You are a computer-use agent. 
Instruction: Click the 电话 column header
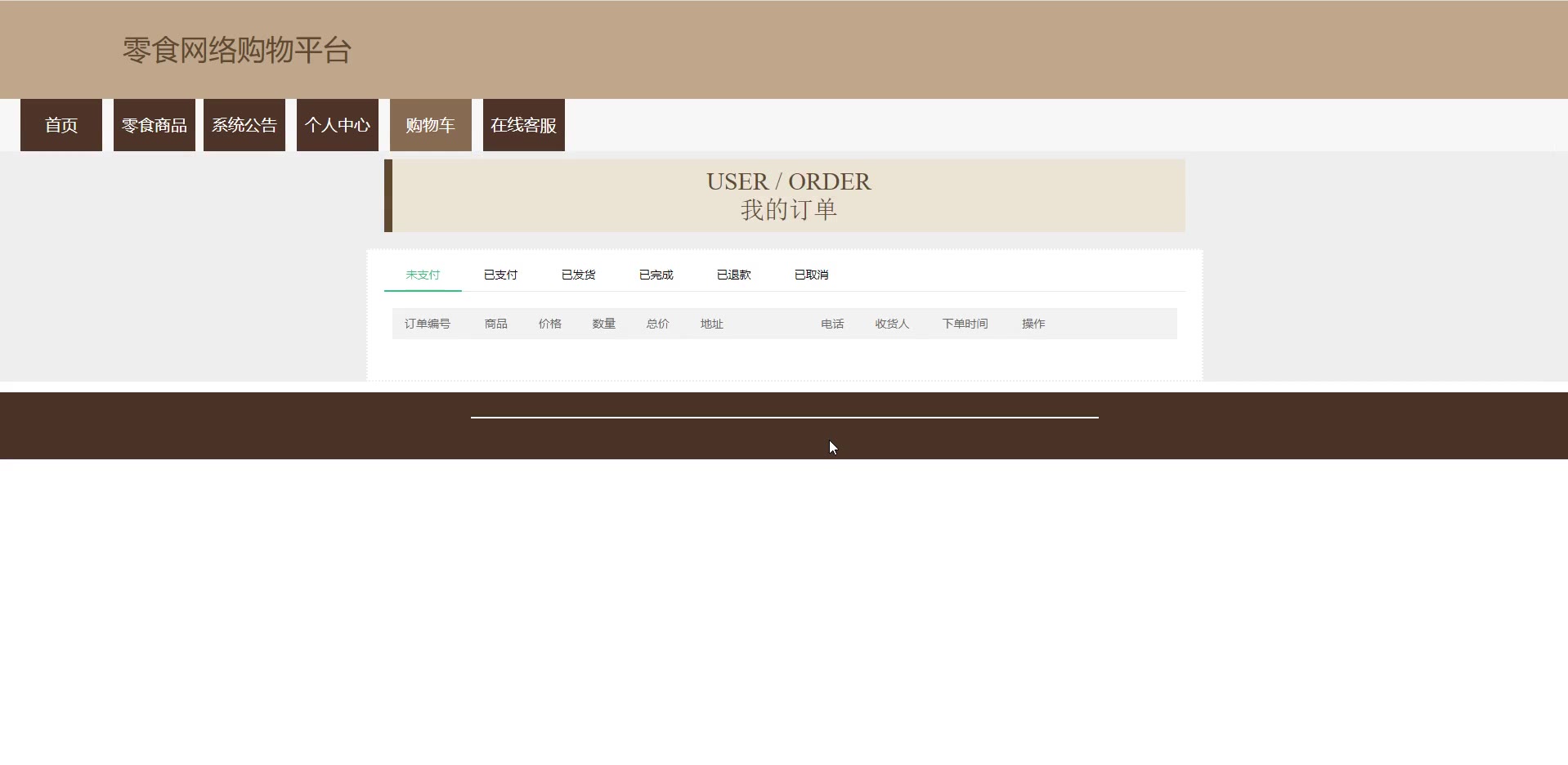pos(832,324)
